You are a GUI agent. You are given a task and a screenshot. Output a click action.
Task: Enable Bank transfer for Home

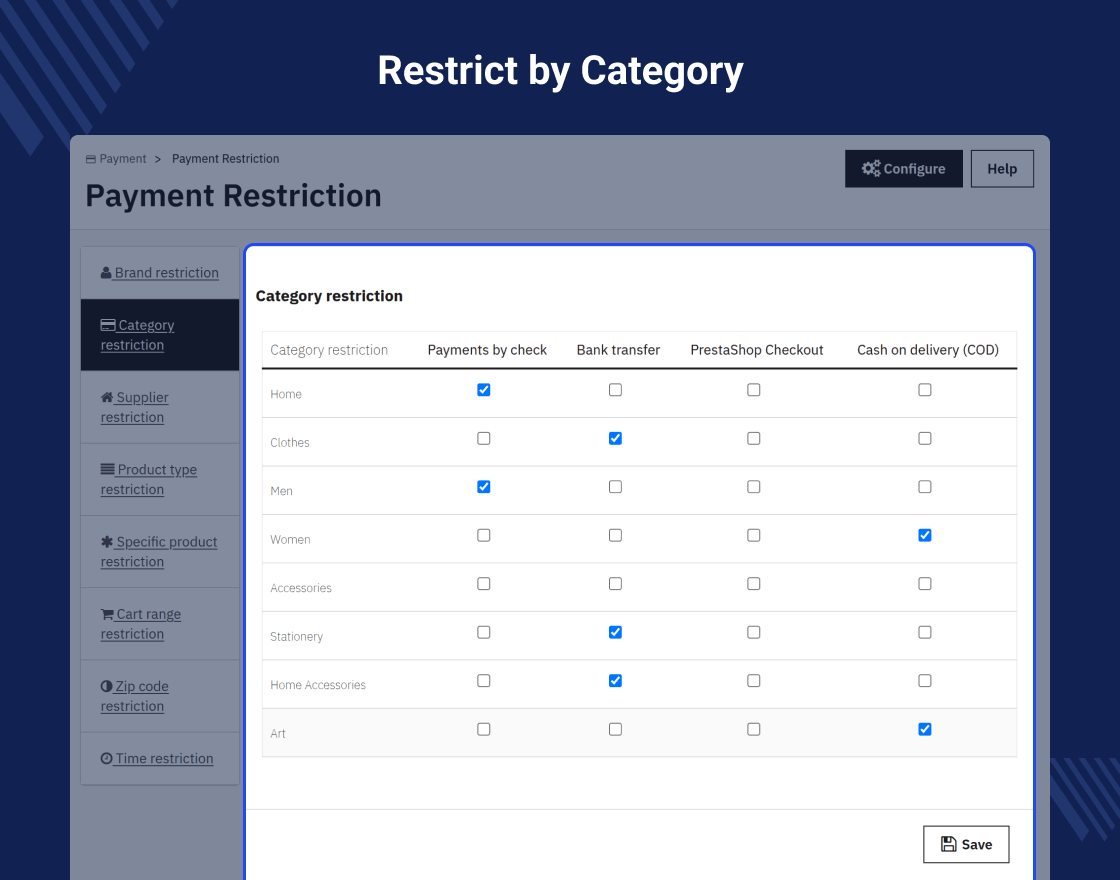pos(615,390)
